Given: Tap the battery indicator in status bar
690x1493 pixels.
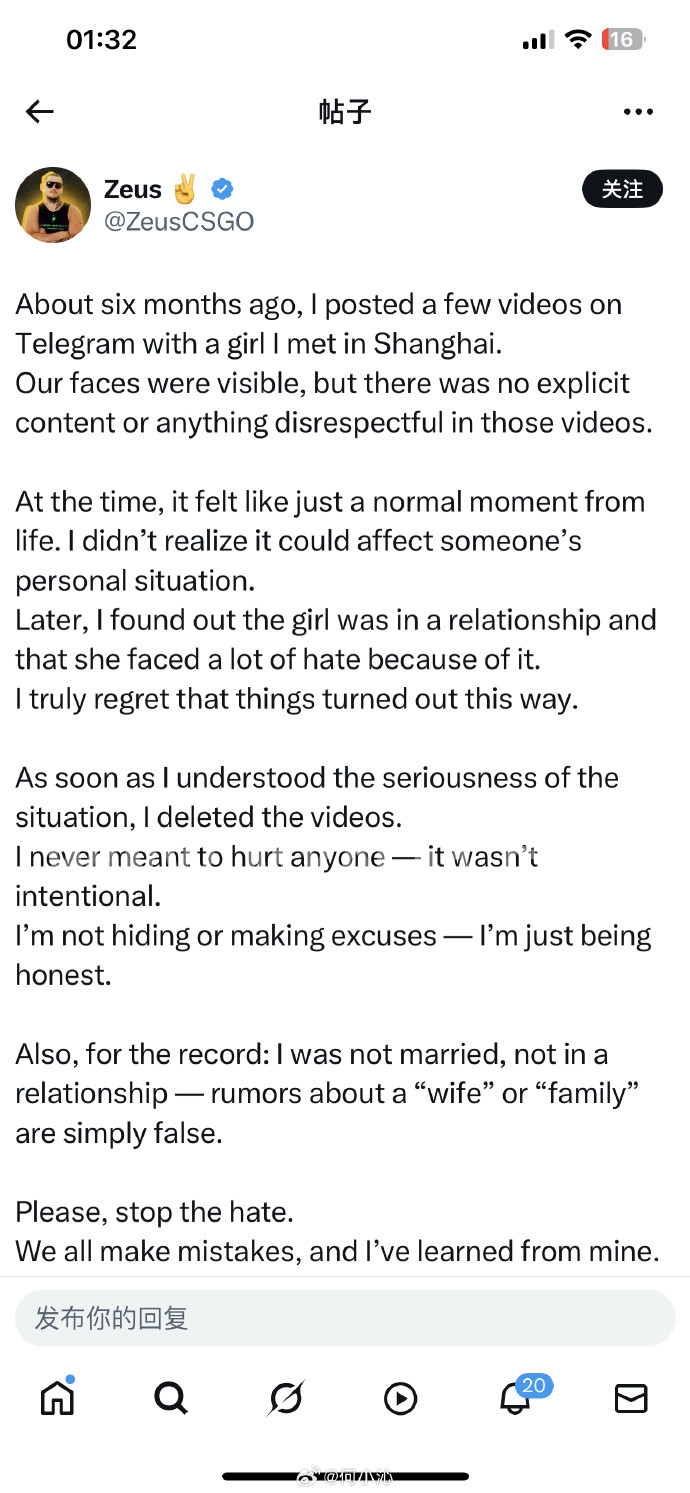Looking at the screenshot, I should [622, 40].
